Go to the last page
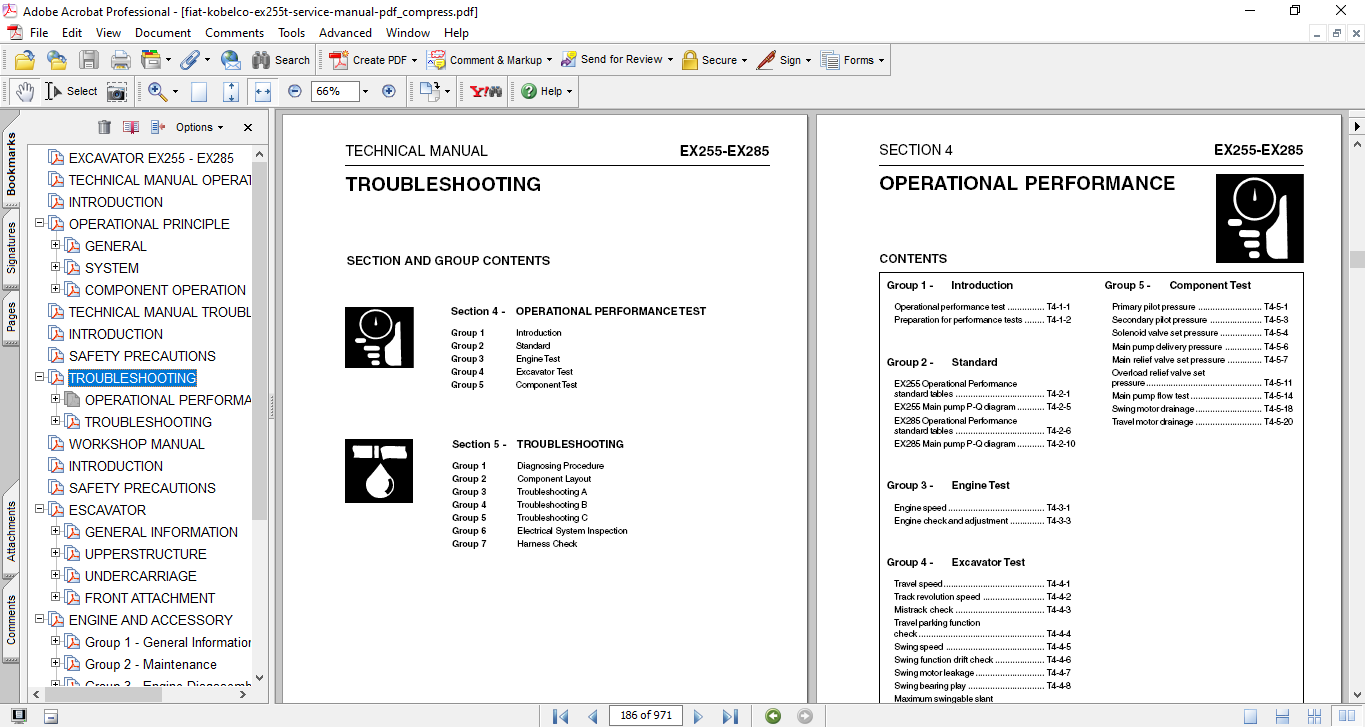The height and width of the screenshot is (727, 1365). 730,716
